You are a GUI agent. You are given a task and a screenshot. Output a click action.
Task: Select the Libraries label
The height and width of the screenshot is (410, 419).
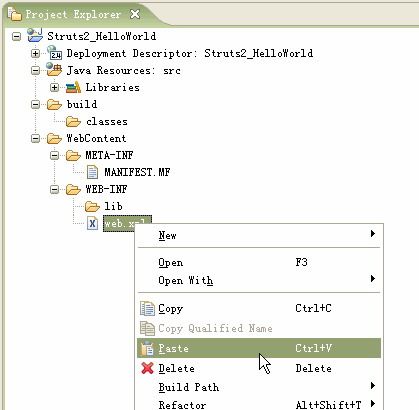pyautogui.click(x=112, y=87)
